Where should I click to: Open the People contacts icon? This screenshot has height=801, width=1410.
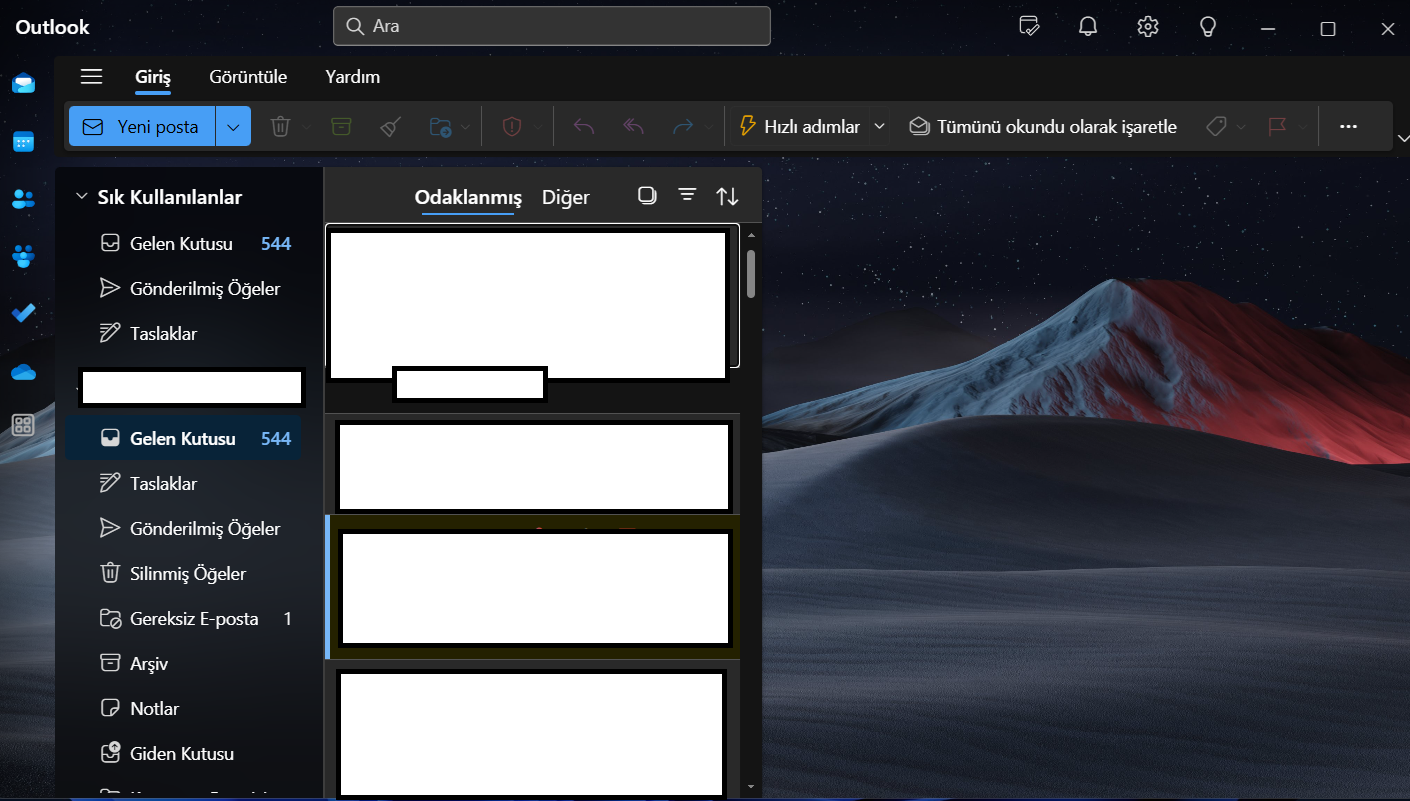pos(23,198)
